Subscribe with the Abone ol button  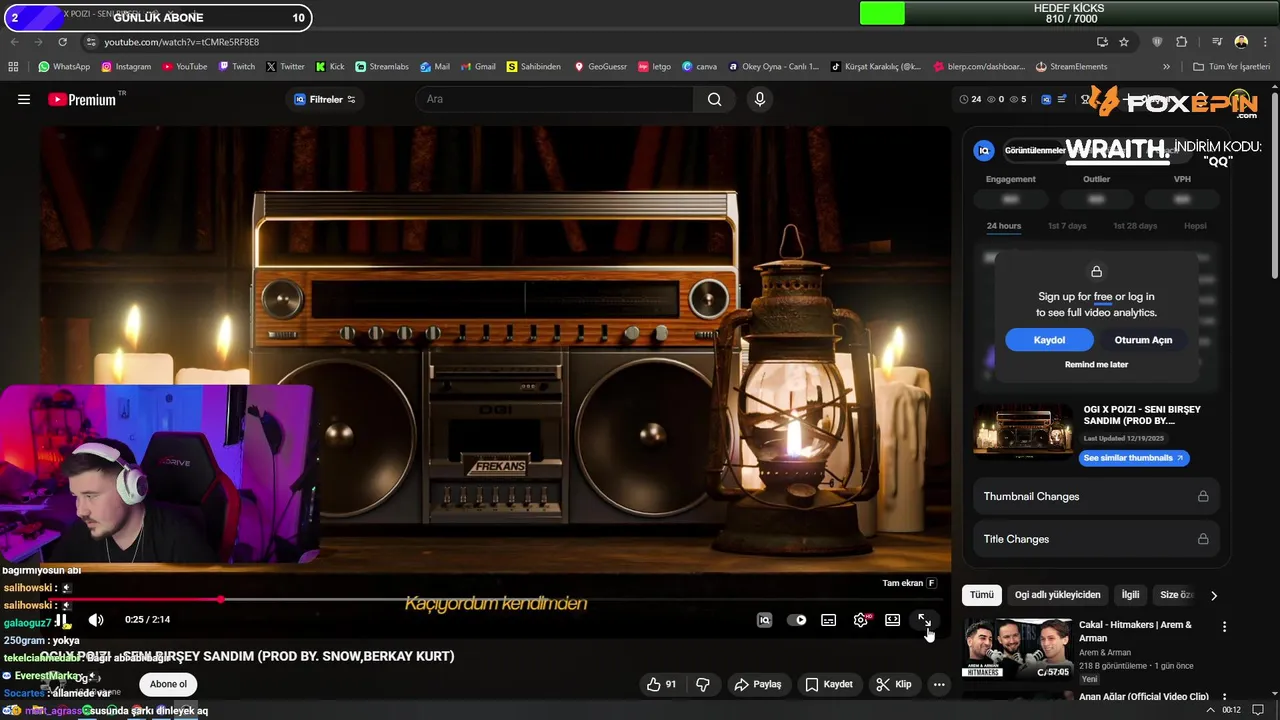pos(168,684)
